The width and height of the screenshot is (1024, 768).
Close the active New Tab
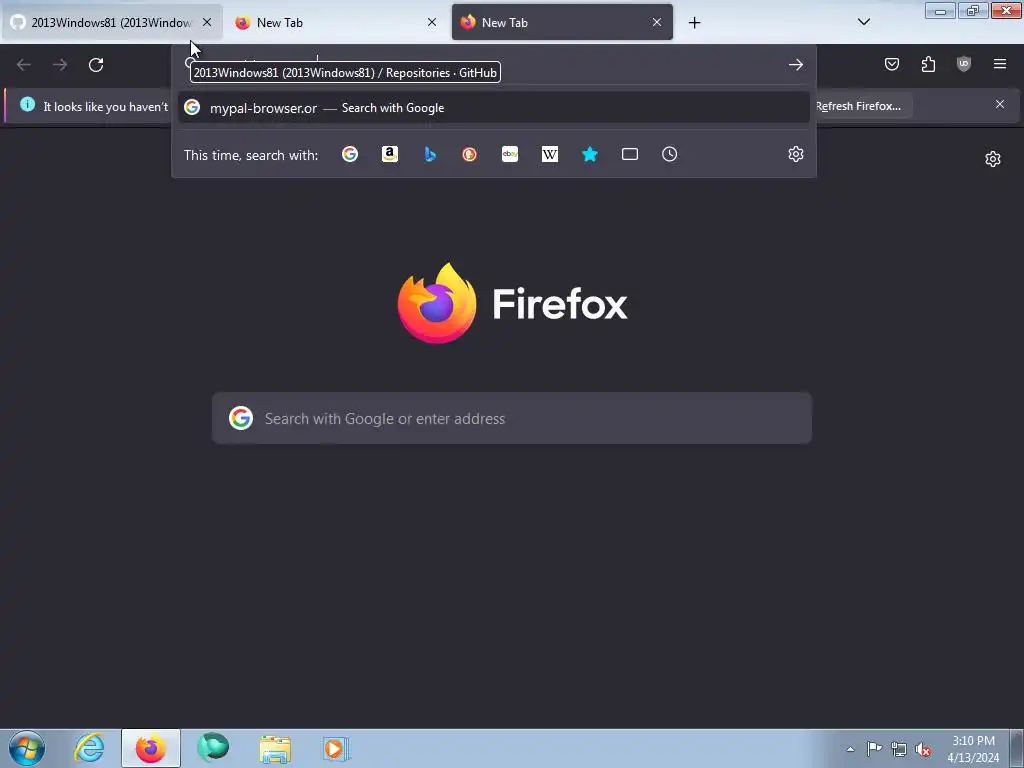(x=657, y=22)
